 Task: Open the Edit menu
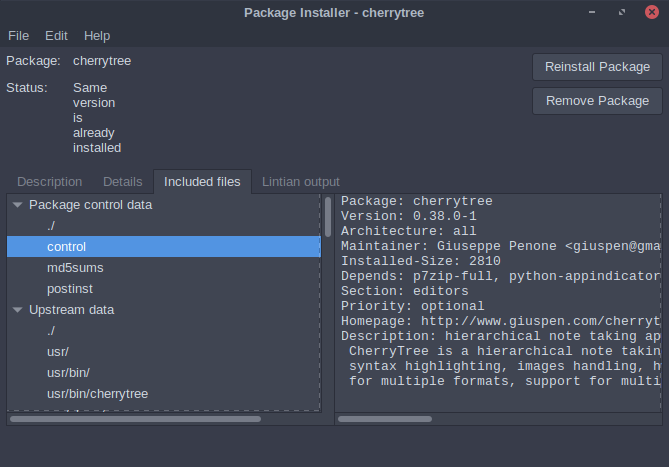pos(56,35)
